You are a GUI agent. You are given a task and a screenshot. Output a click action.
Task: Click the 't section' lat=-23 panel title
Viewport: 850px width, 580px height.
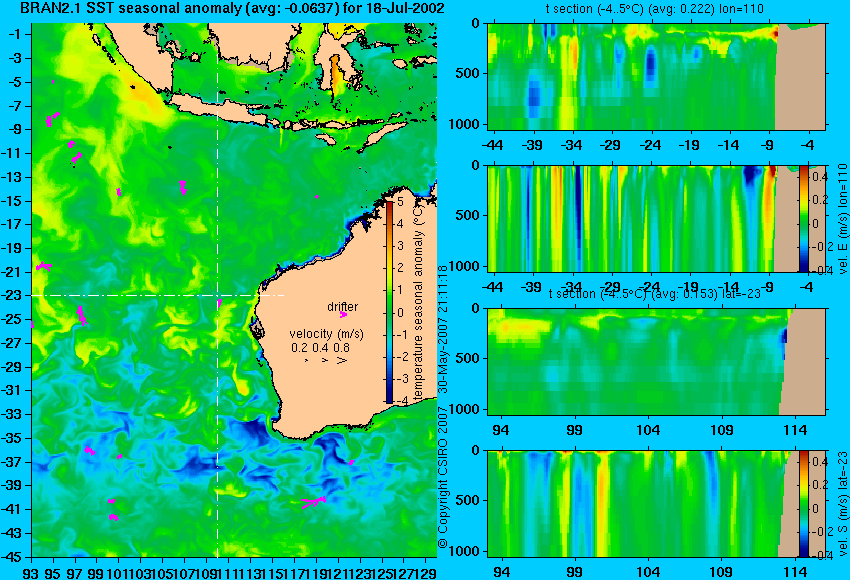[654, 293]
